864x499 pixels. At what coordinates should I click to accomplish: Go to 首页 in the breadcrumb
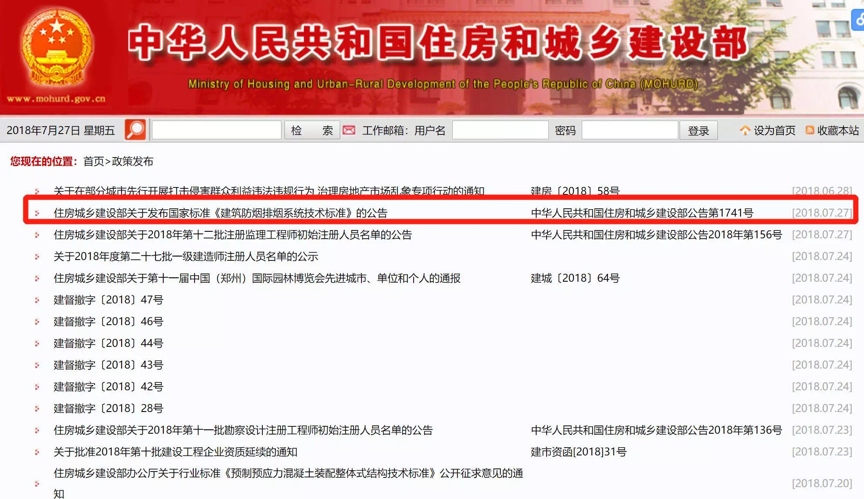click(93, 161)
